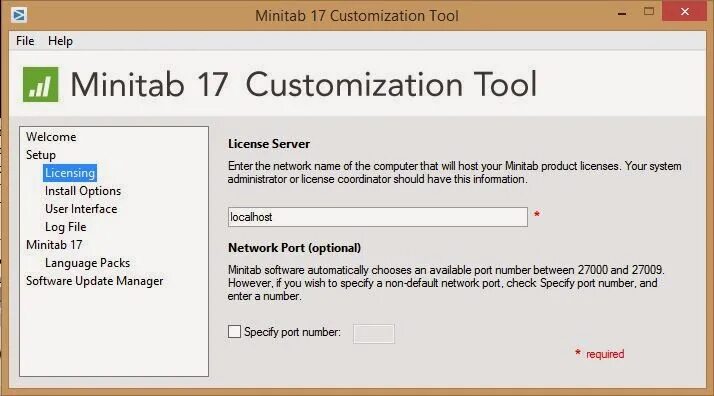This screenshot has height=396, width=714.
Task: Minimize the Customization Tool window
Action: pyautogui.click(x=622, y=14)
